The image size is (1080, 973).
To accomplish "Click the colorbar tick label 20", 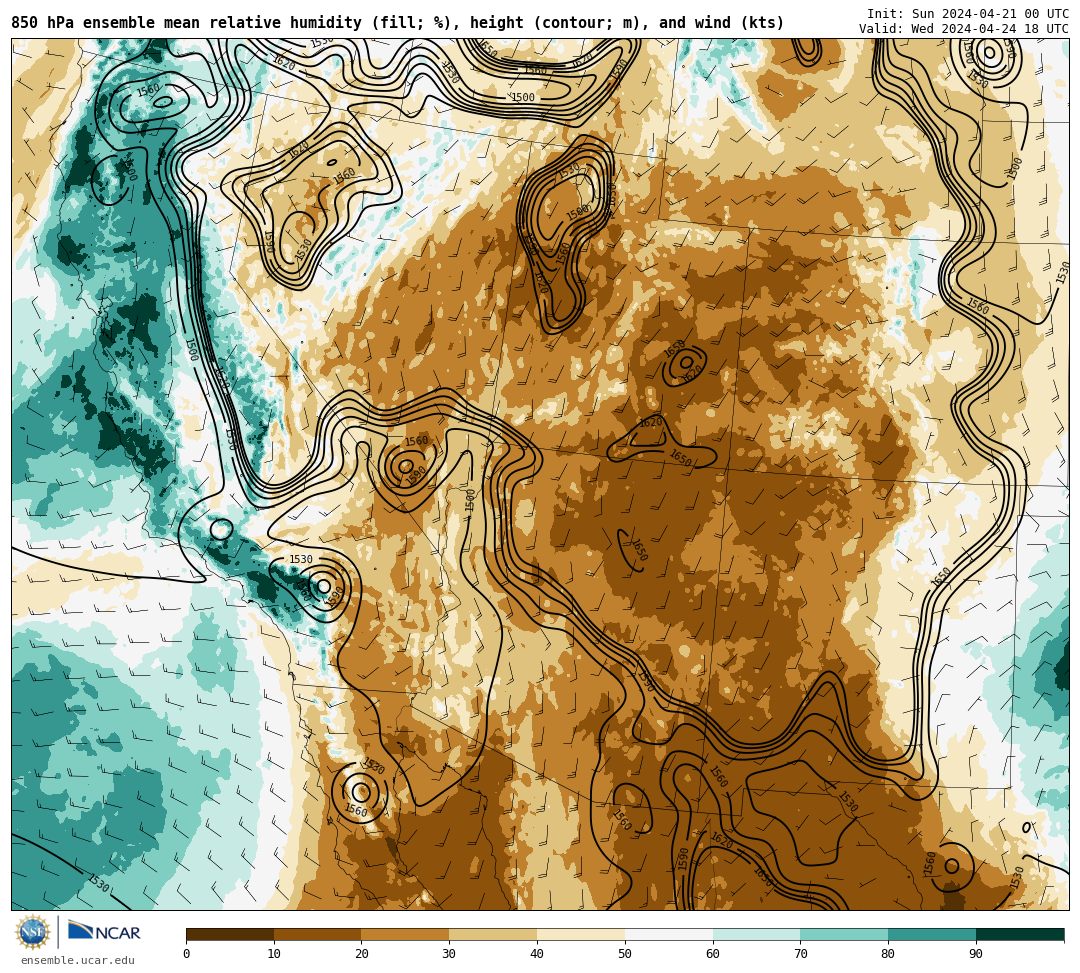I will (x=362, y=954).
